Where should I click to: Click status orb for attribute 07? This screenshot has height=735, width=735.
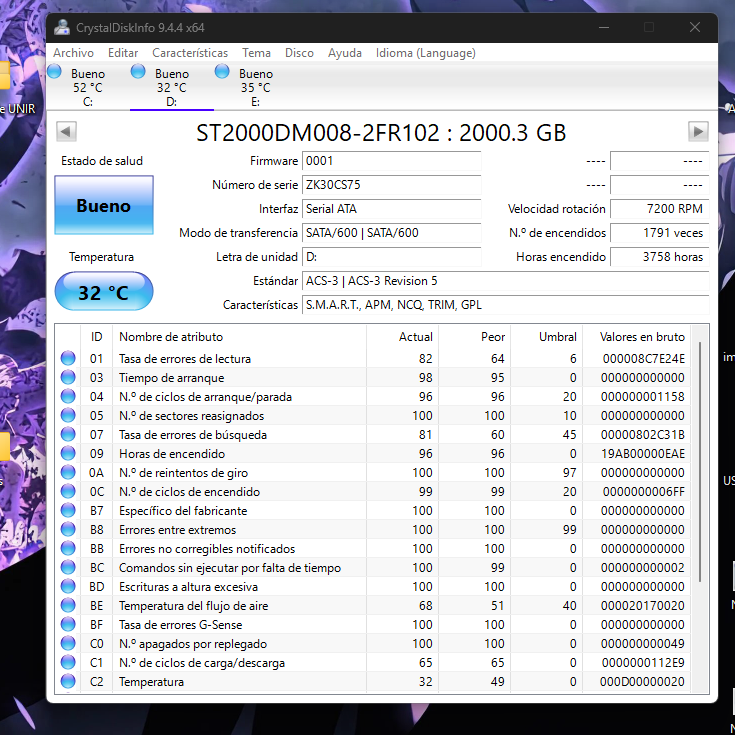68,435
